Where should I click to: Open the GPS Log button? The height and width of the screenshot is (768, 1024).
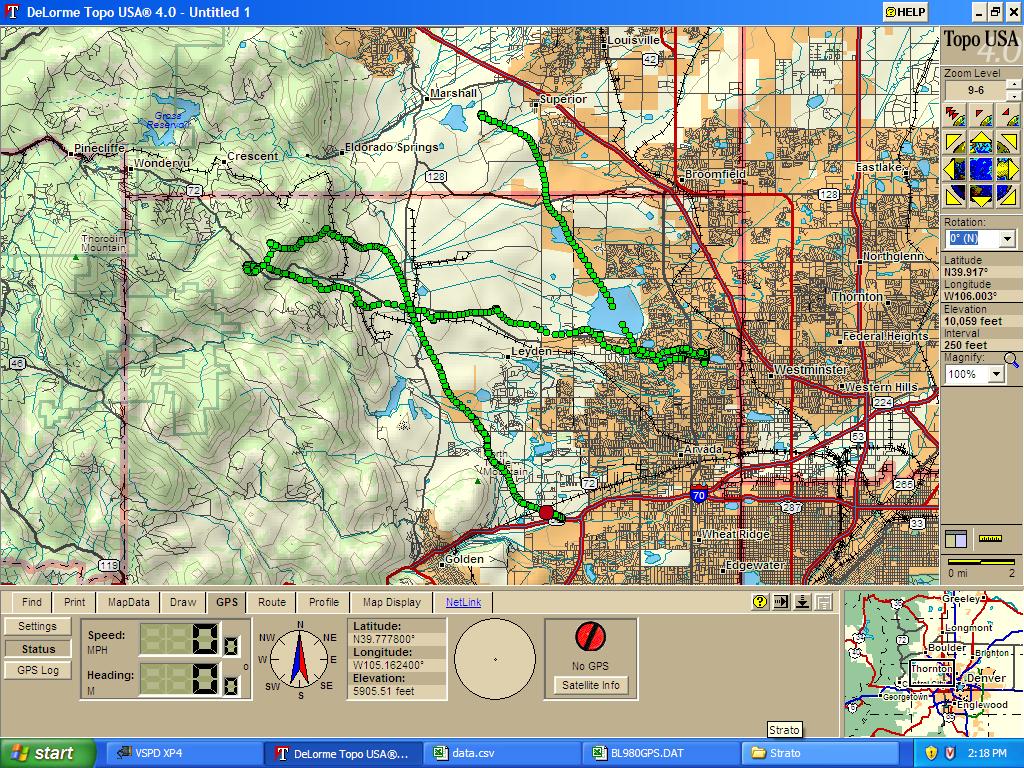click(38, 670)
